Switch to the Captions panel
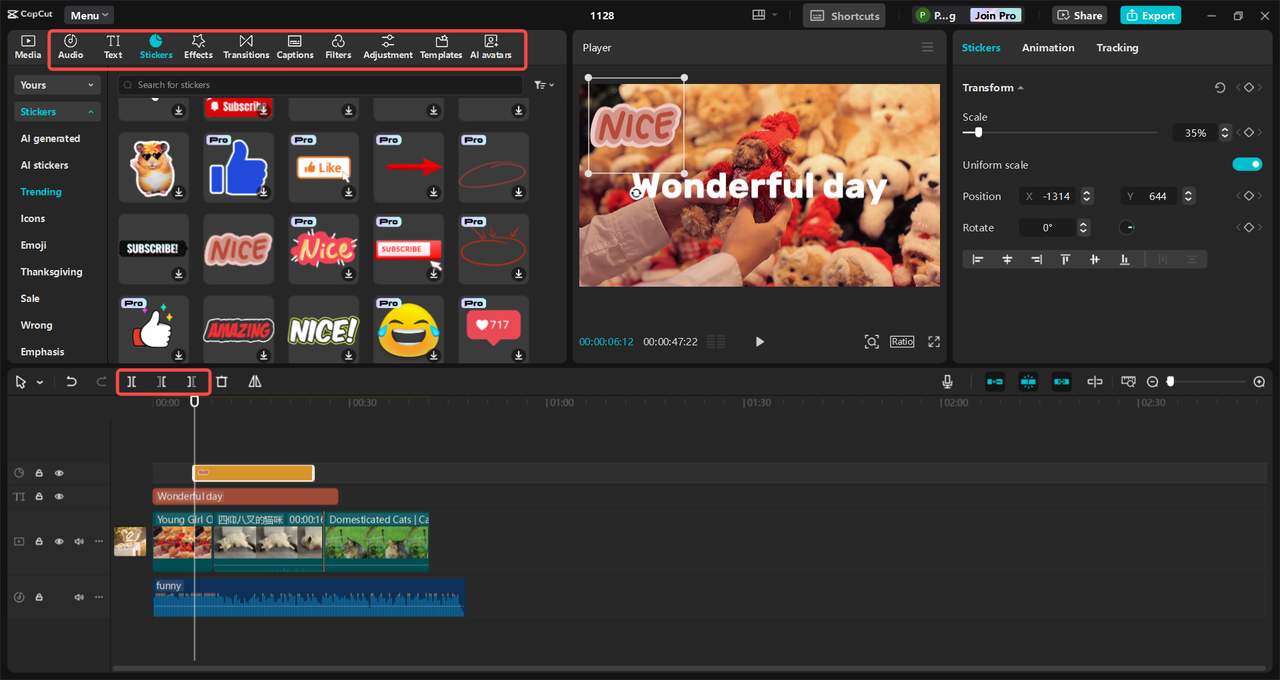Image resolution: width=1280 pixels, height=680 pixels. click(295, 47)
